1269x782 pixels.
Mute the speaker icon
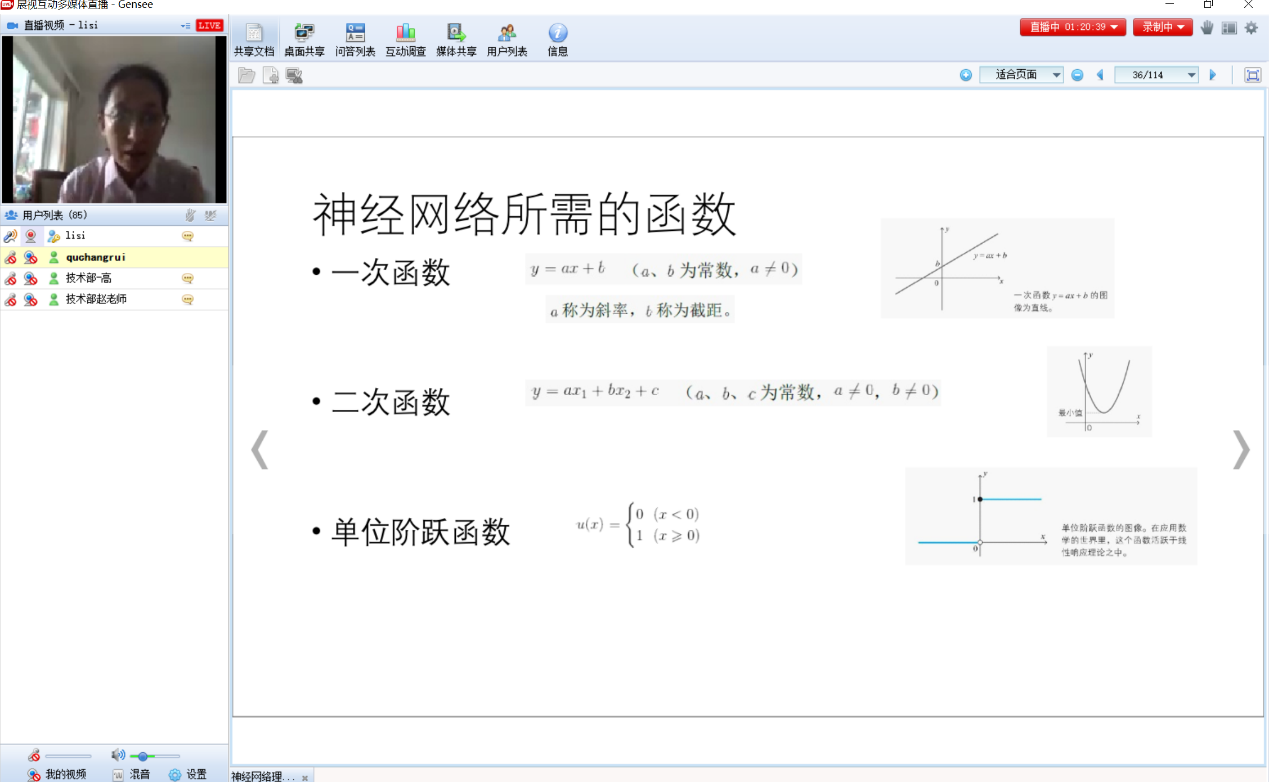coord(118,755)
